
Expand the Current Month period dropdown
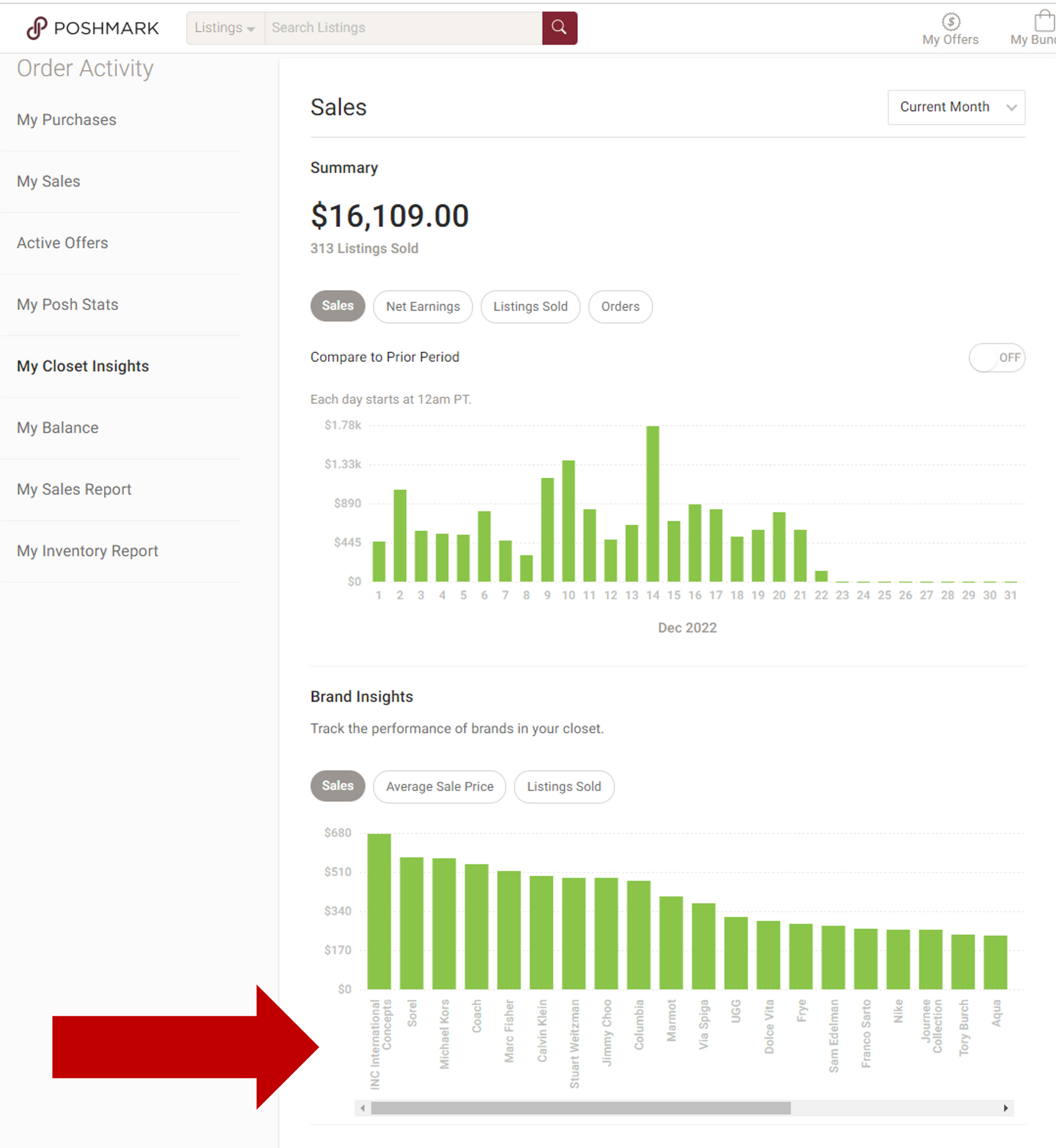[956, 107]
